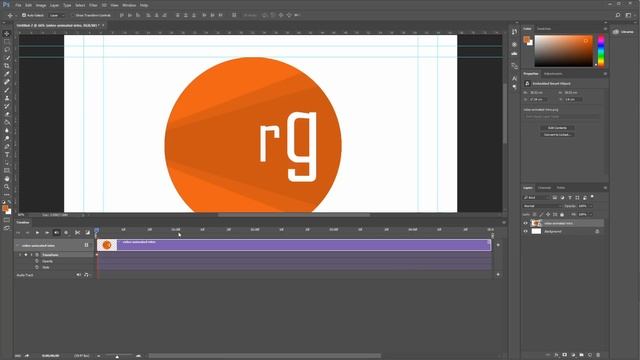The image size is (640, 360).
Task: Select the Pen tool
Action: pyautogui.click(x=7, y=147)
